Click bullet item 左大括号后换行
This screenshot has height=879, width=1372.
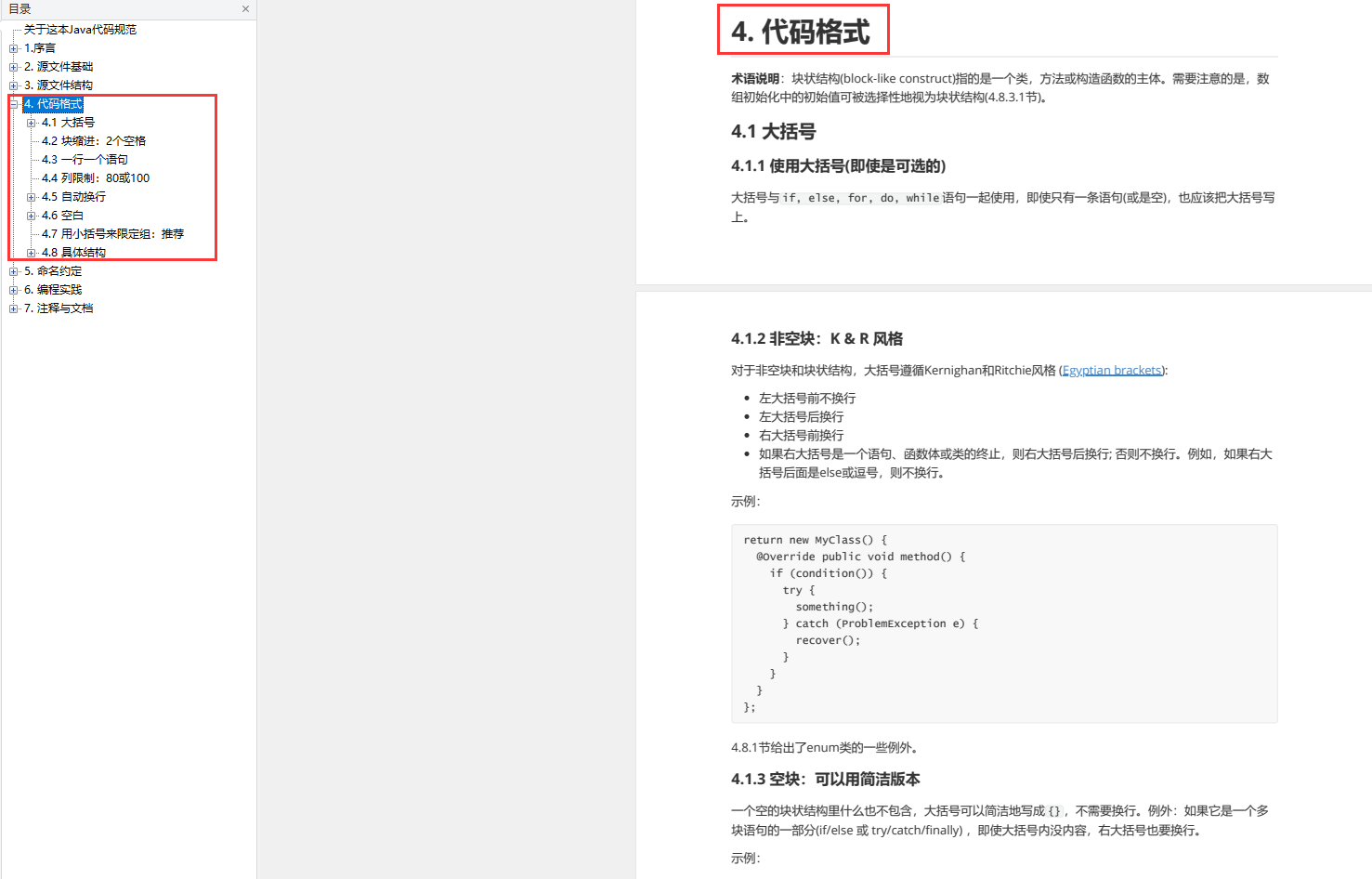coord(802,417)
